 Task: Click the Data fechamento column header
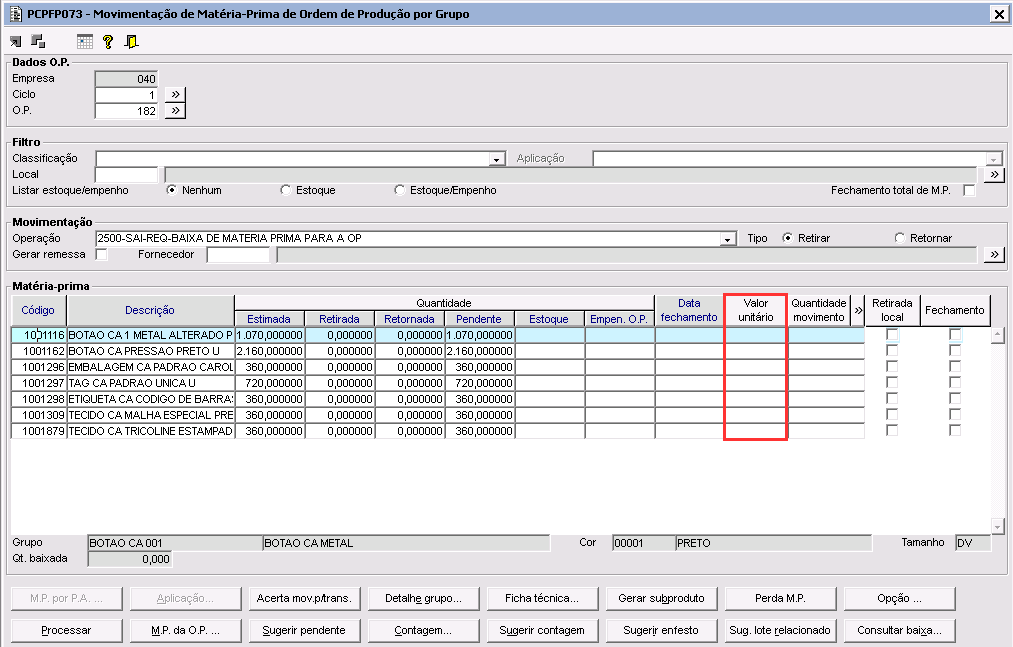[689, 310]
